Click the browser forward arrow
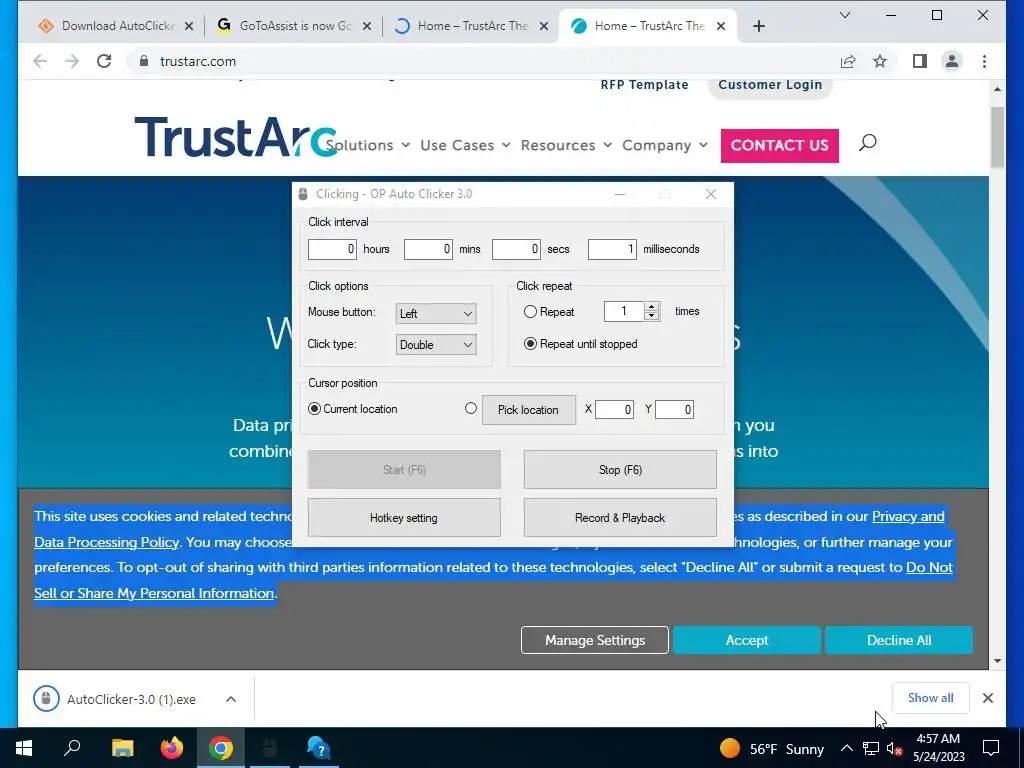The width and height of the screenshot is (1024, 768). (x=72, y=61)
